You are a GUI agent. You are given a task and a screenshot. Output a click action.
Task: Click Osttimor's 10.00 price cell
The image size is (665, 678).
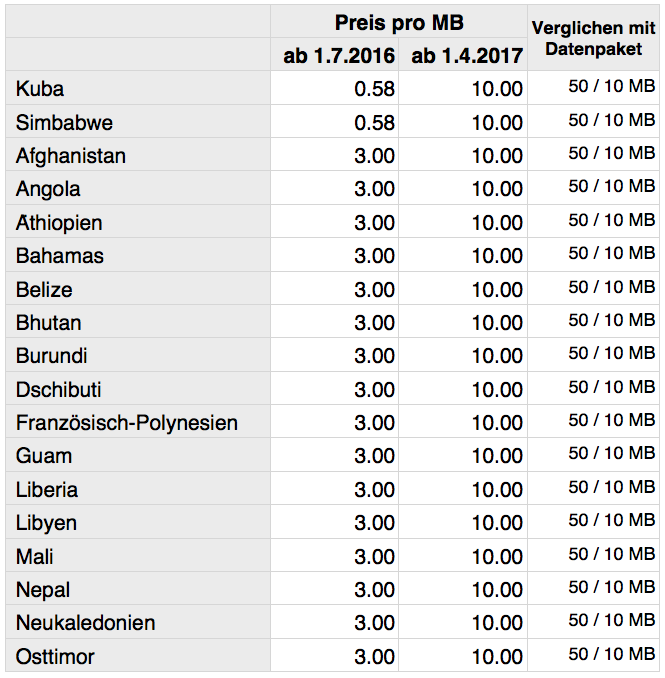(463, 656)
